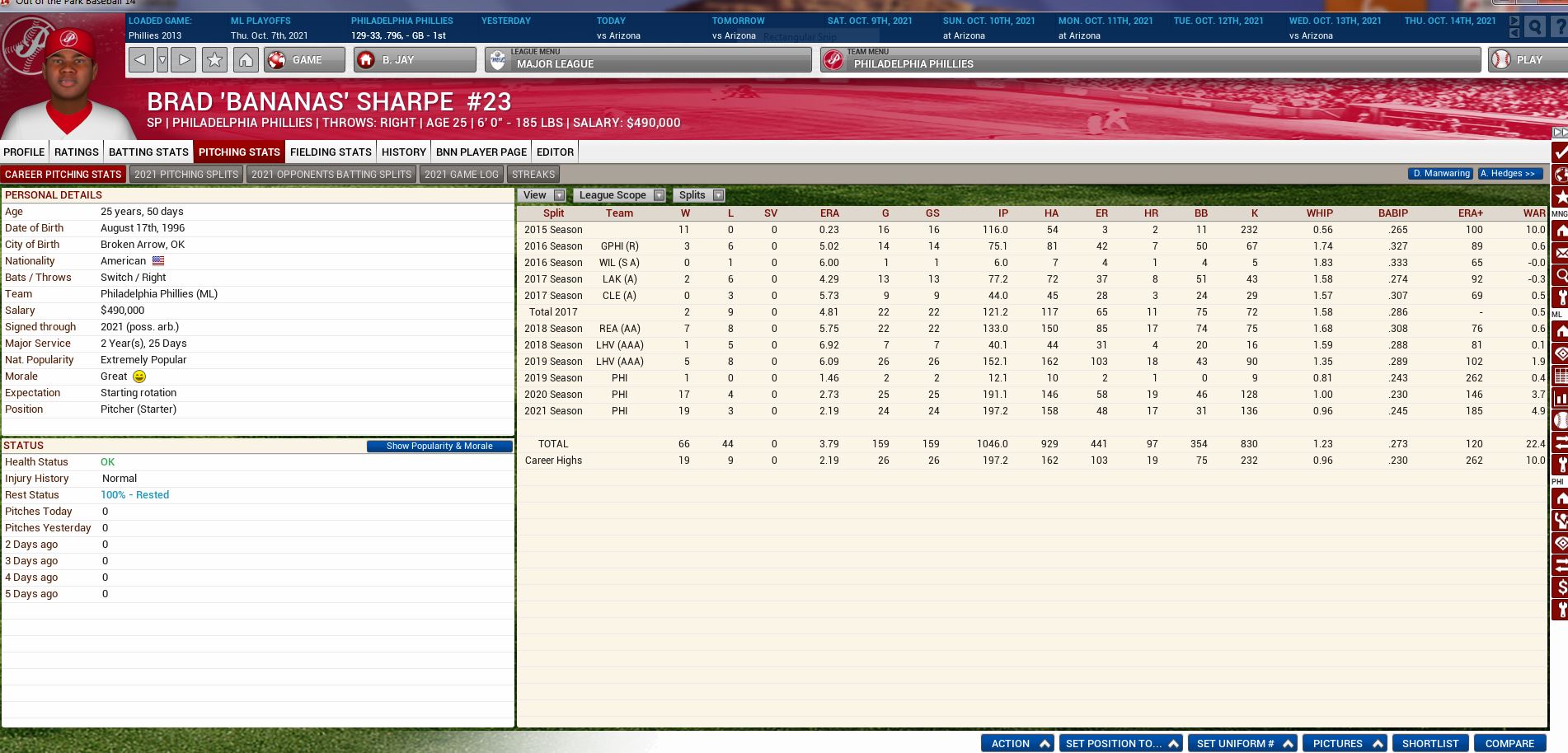The width and height of the screenshot is (1568, 753).
Task: Open the View dropdown above the stats table
Action: click(x=544, y=194)
